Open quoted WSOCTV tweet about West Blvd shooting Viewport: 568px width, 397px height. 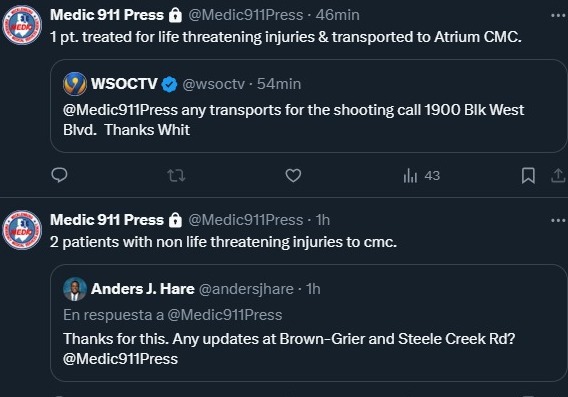[308, 106]
